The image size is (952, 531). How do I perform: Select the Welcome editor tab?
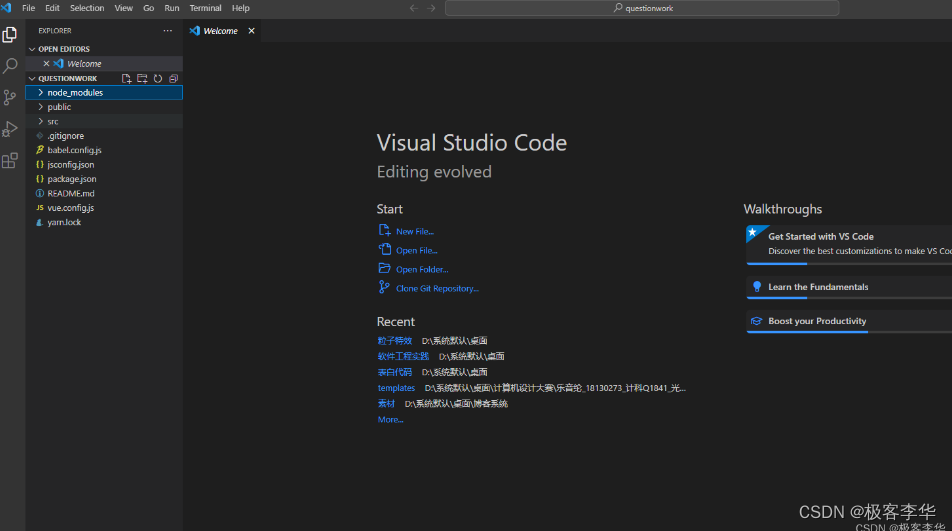pos(222,30)
